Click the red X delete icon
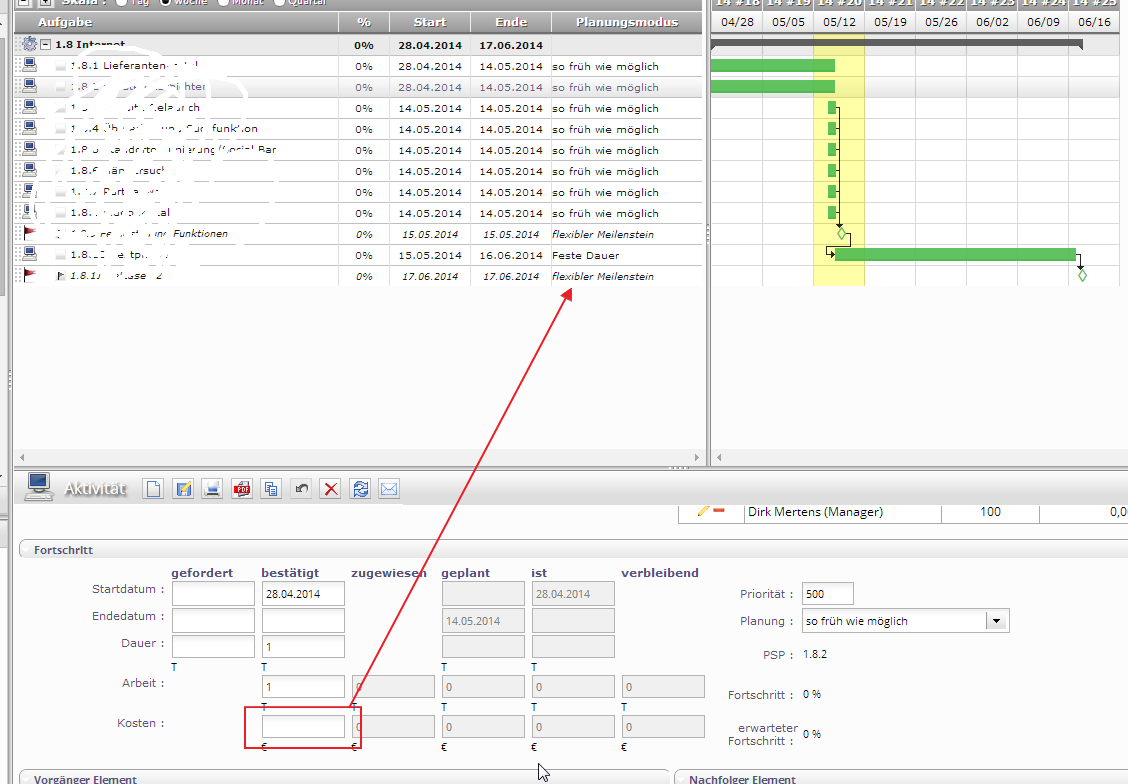1128x784 pixels. coord(331,489)
